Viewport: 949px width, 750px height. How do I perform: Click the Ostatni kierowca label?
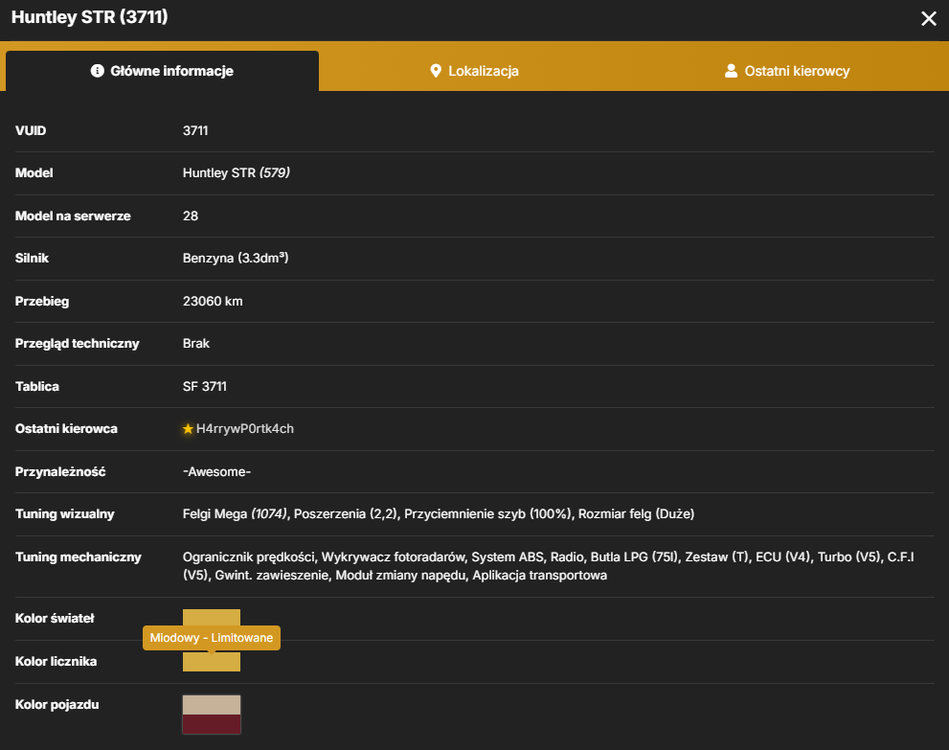coord(67,429)
